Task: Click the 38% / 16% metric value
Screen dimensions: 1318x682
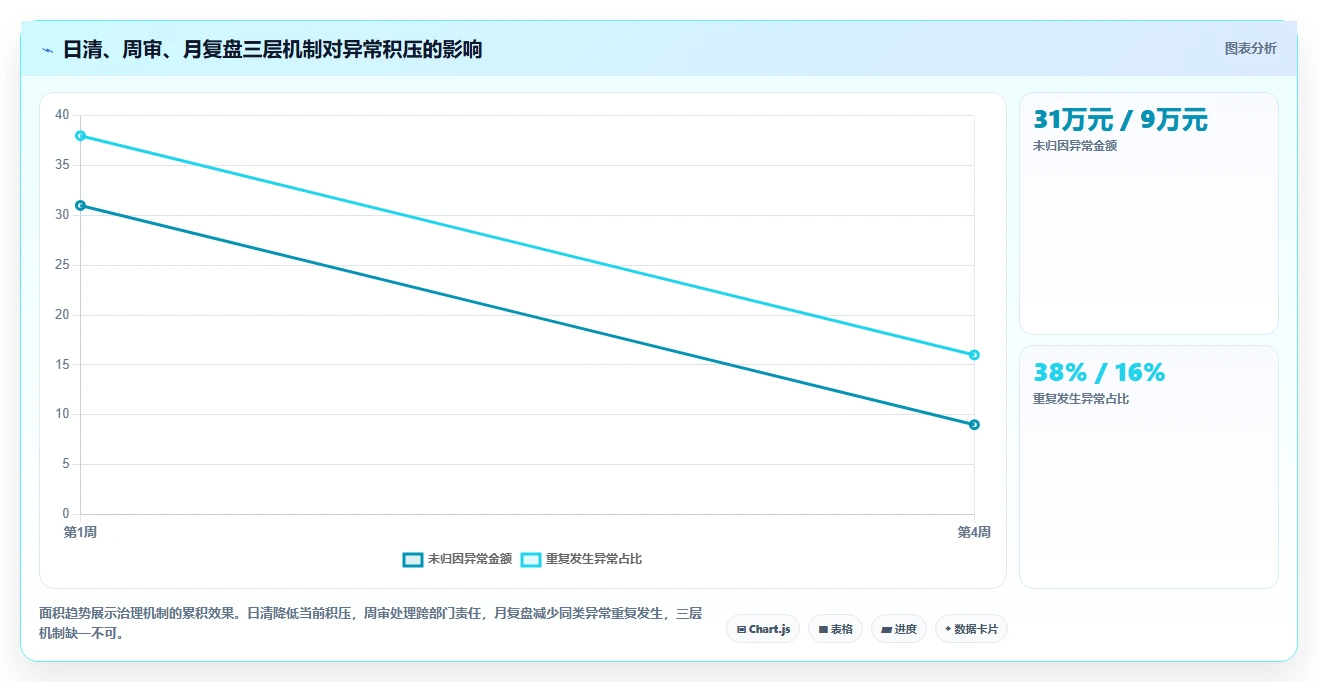Action: [1099, 372]
